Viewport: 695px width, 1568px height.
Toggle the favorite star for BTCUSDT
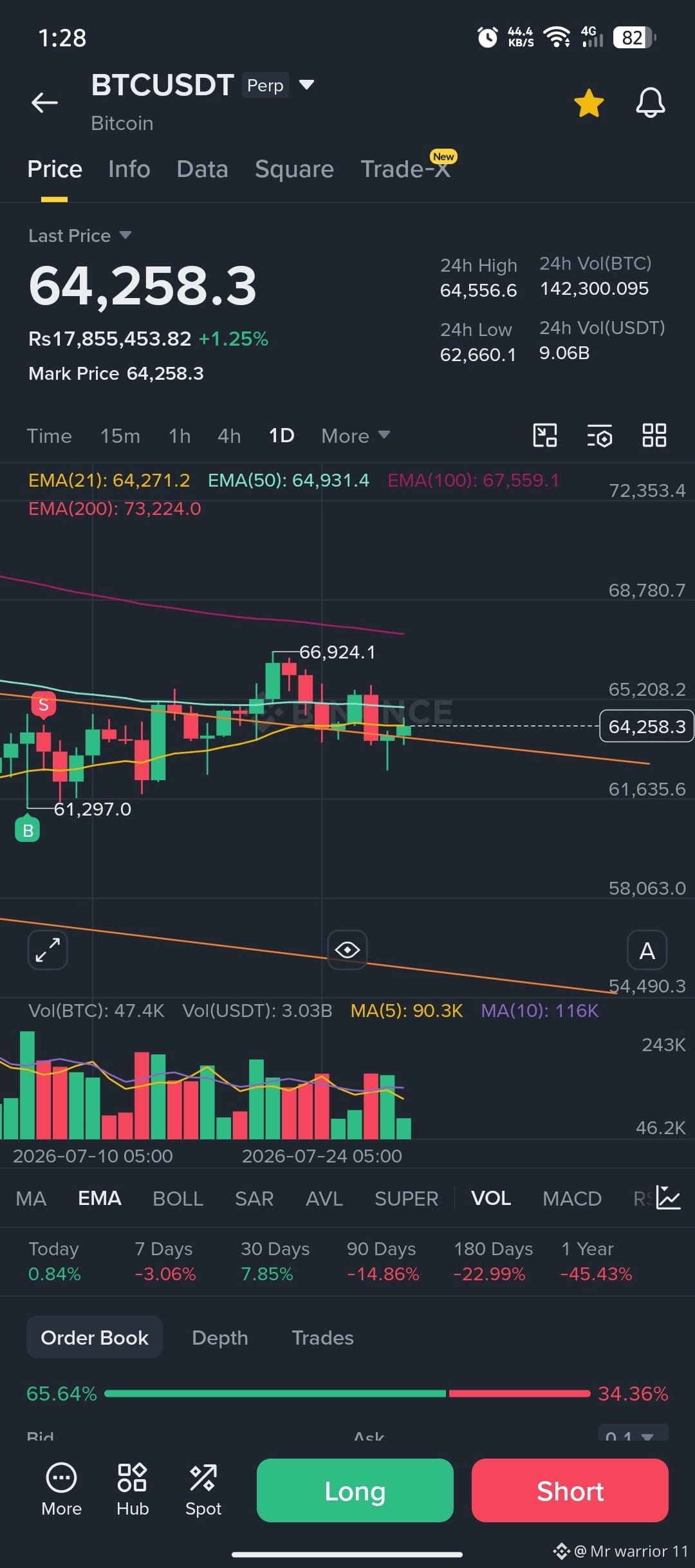(x=589, y=103)
